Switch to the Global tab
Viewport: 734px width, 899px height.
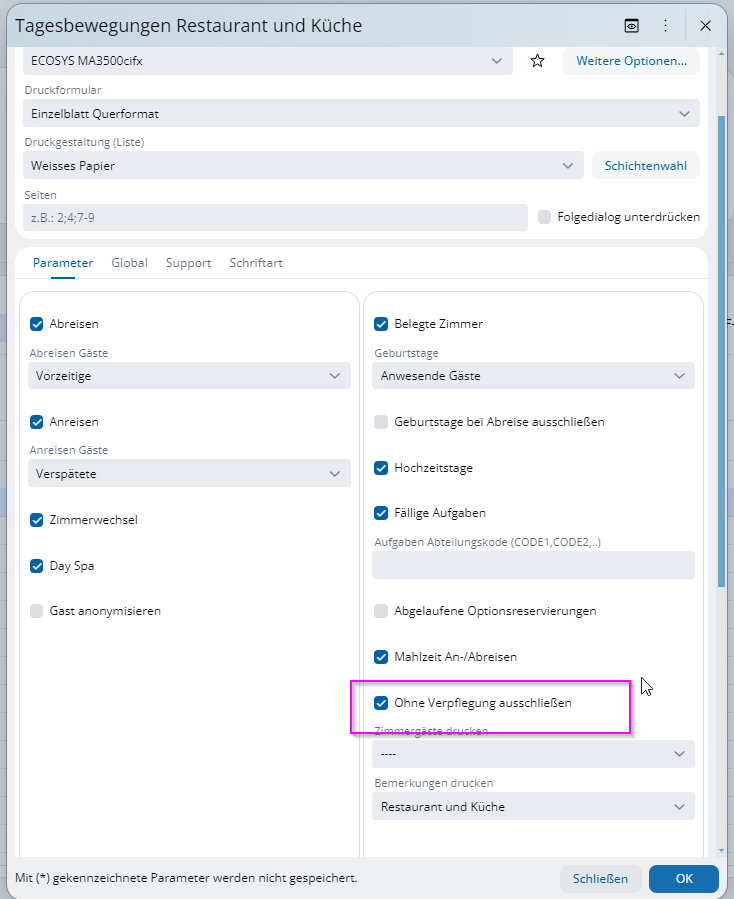[130, 263]
